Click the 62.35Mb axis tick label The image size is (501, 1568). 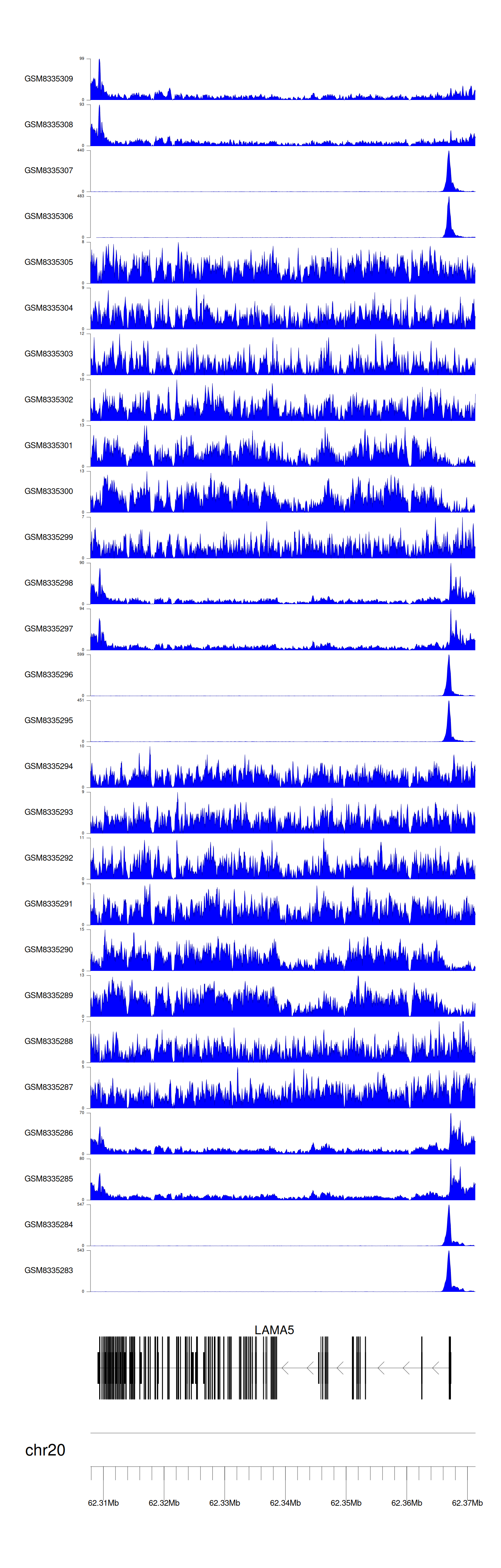[x=346, y=1503]
